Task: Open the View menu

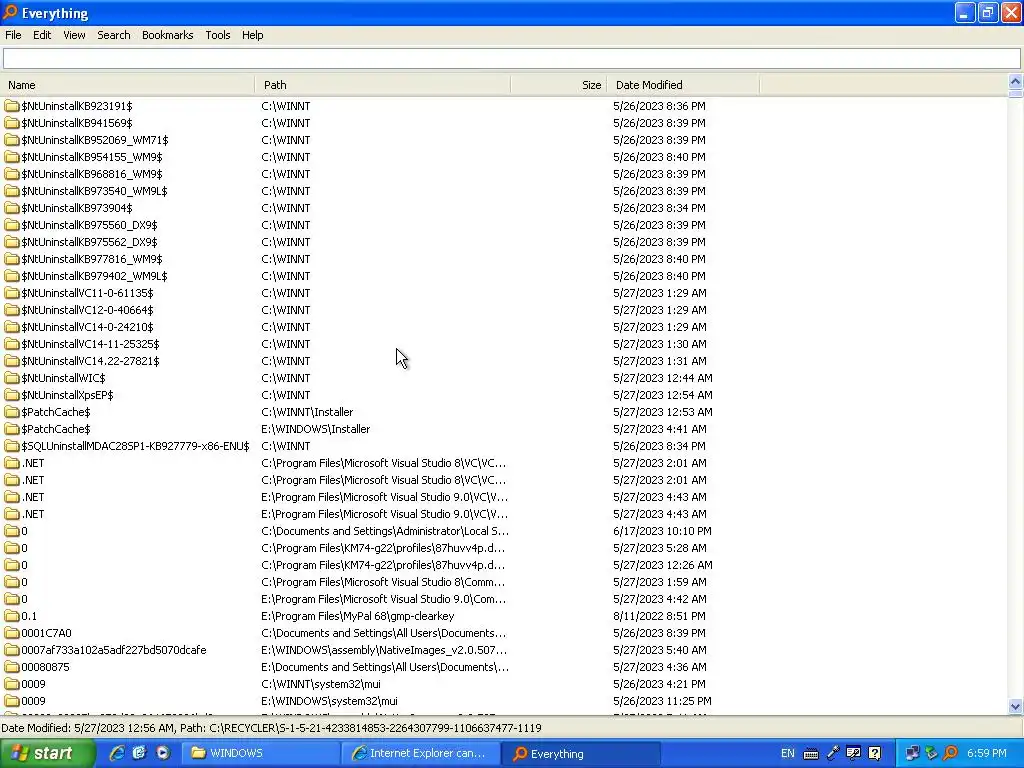Action: click(74, 35)
